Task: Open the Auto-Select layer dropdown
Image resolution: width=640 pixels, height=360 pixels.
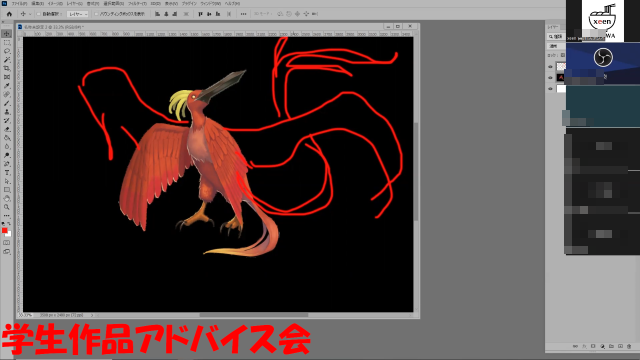Action: (77, 14)
